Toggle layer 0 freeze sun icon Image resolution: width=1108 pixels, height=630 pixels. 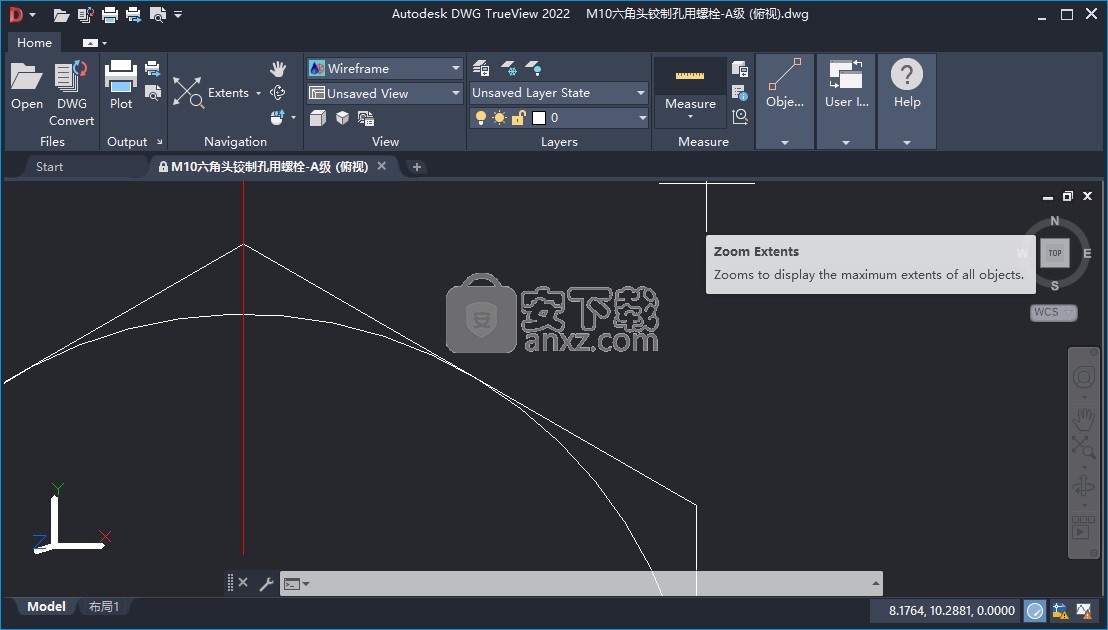(500, 117)
